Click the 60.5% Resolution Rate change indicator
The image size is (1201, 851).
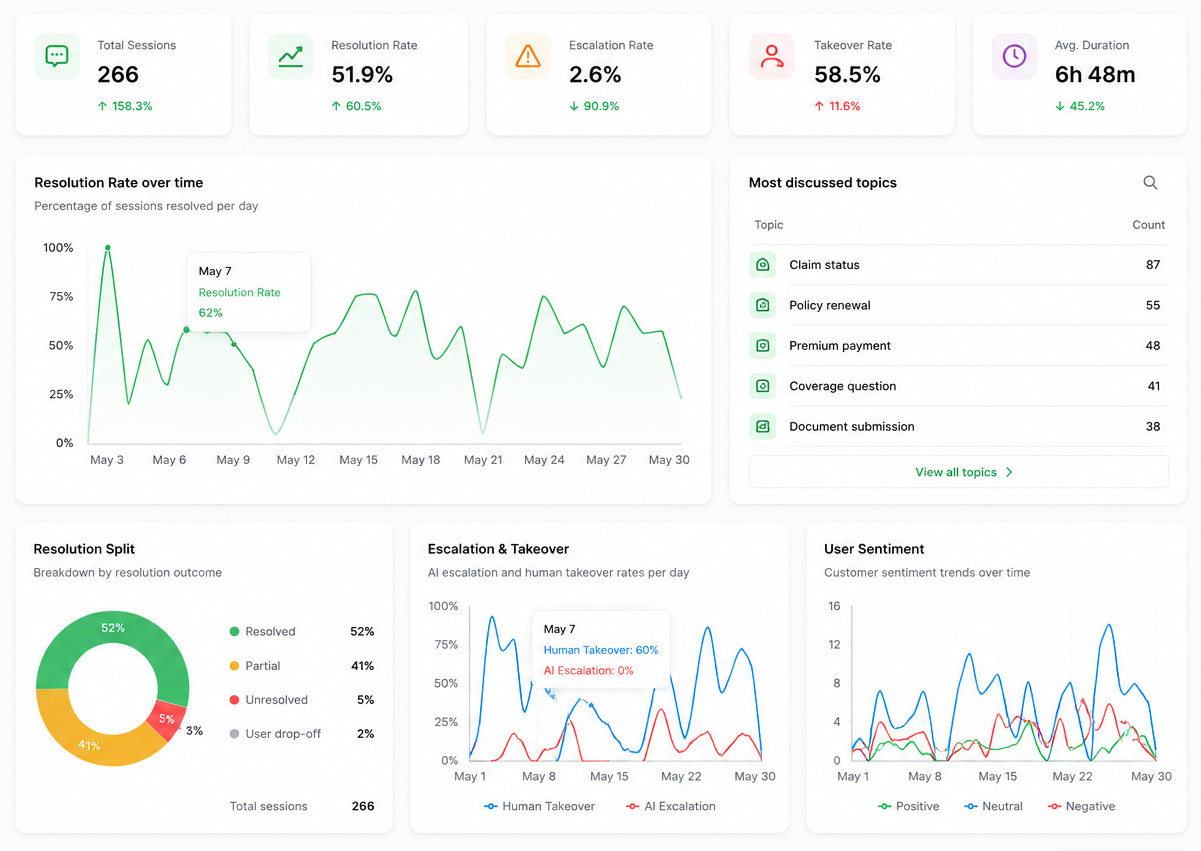356,106
